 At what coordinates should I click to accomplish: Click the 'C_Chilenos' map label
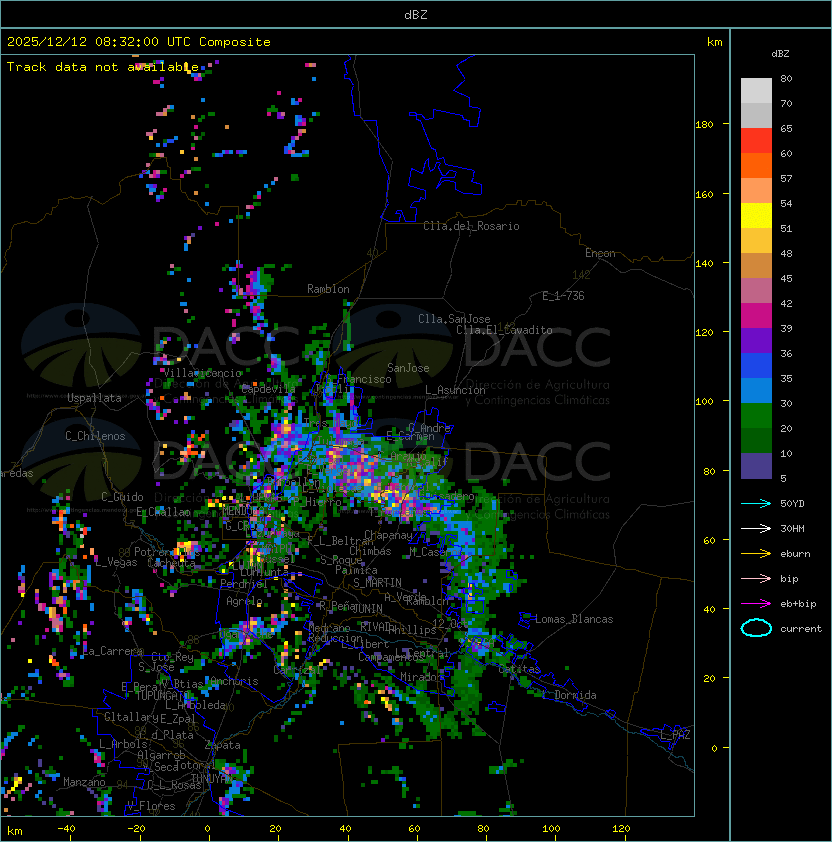[x=95, y=436]
